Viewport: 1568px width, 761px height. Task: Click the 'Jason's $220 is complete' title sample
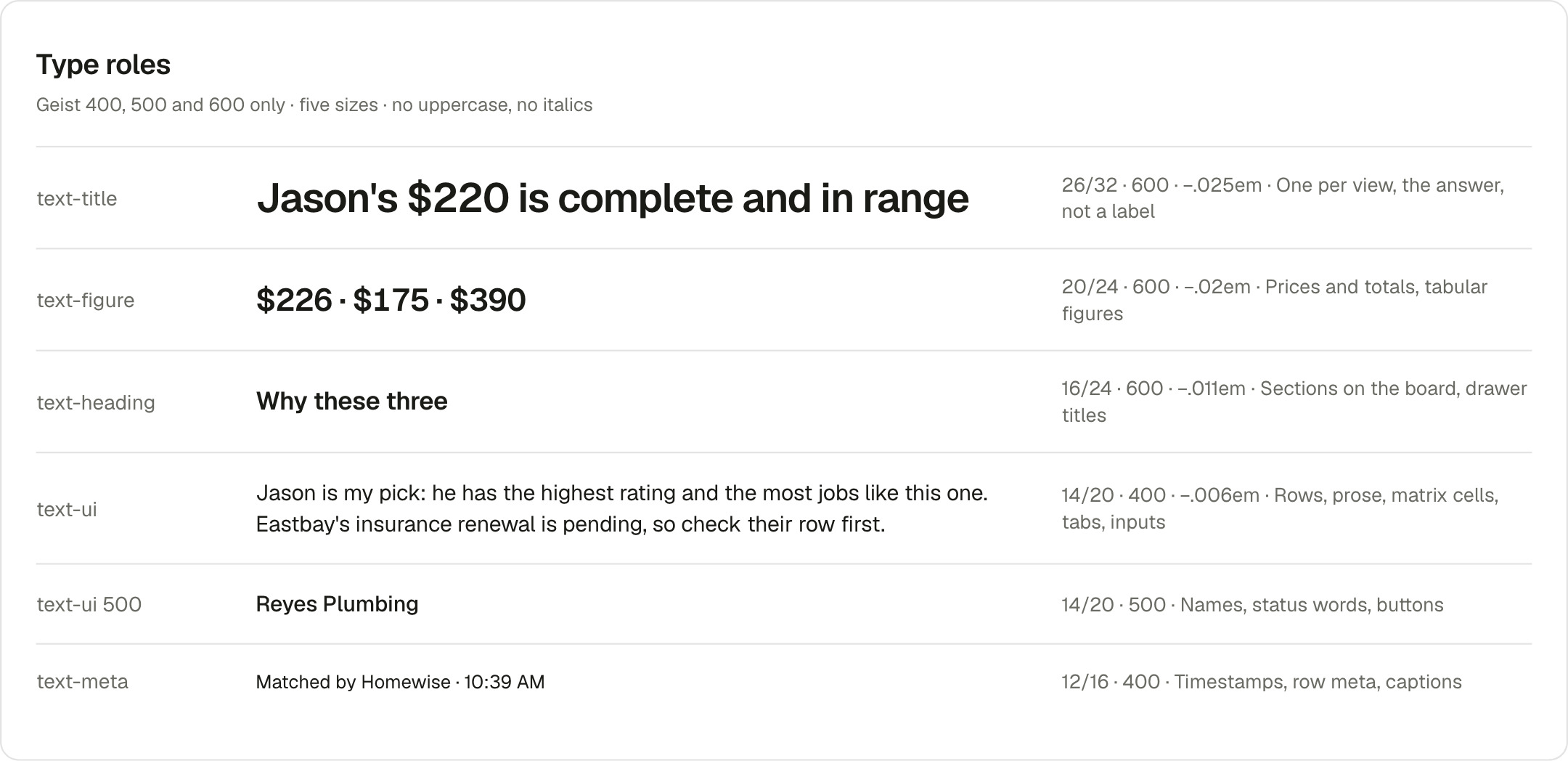613,198
